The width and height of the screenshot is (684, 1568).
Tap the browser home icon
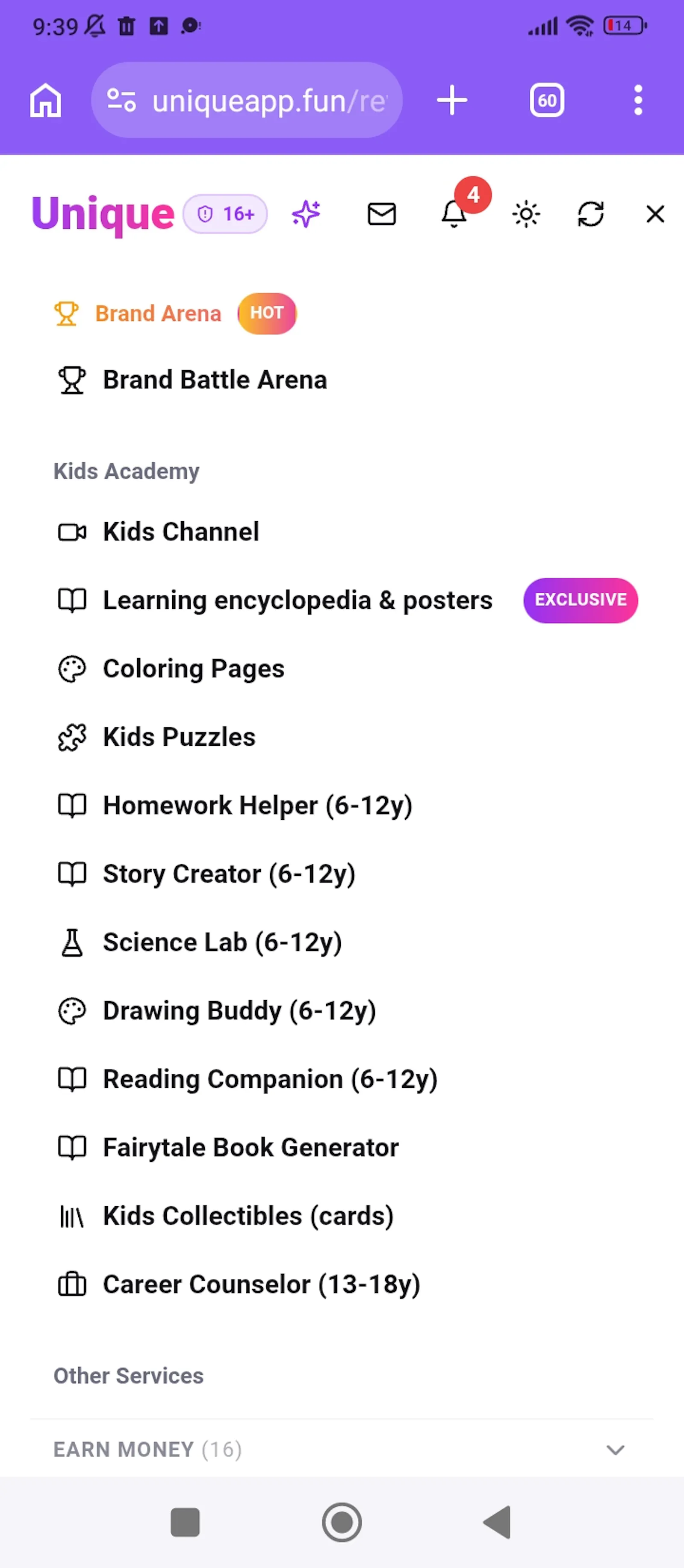pyautogui.click(x=46, y=100)
